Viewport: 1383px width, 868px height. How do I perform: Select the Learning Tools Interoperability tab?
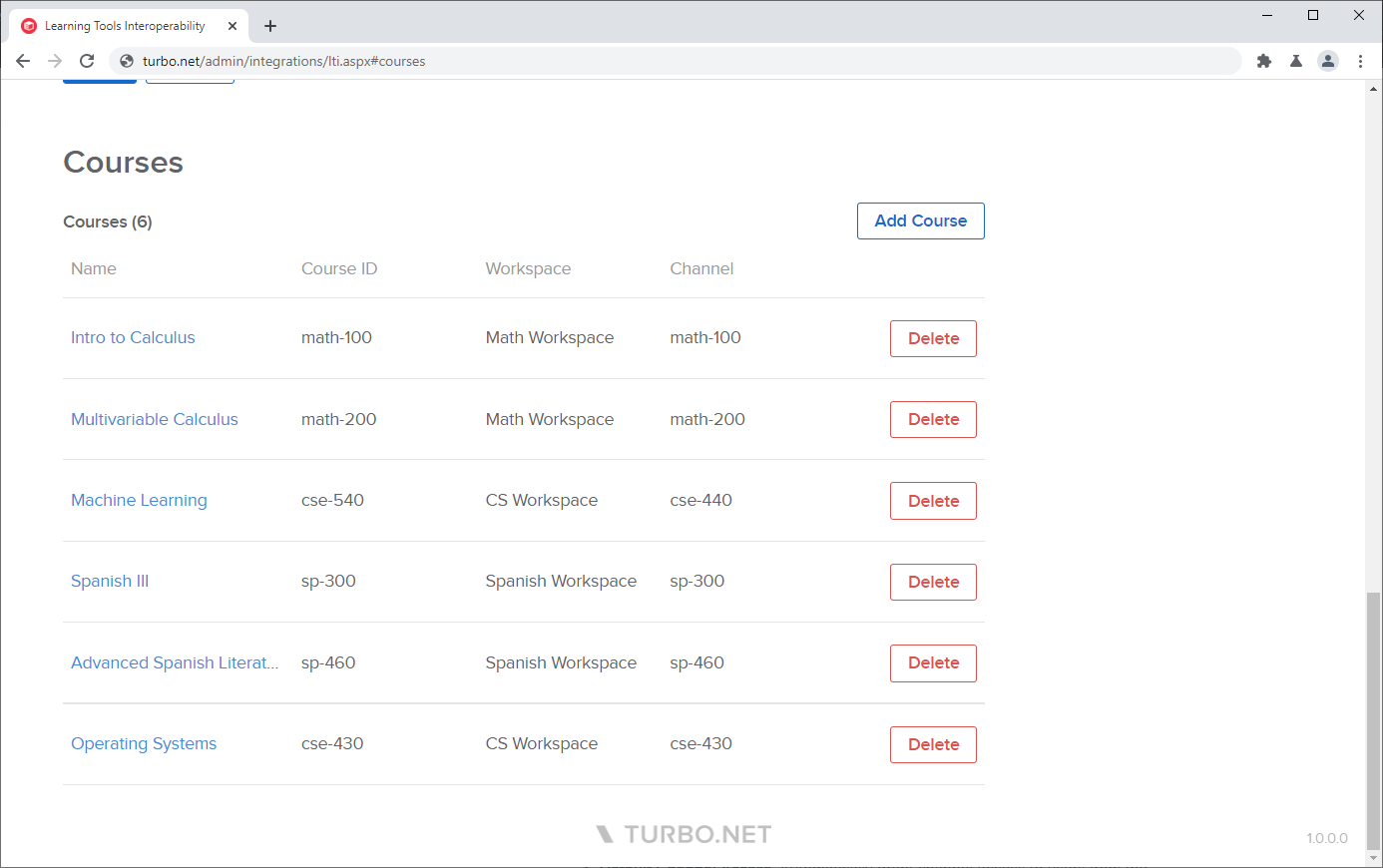pyautogui.click(x=125, y=26)
